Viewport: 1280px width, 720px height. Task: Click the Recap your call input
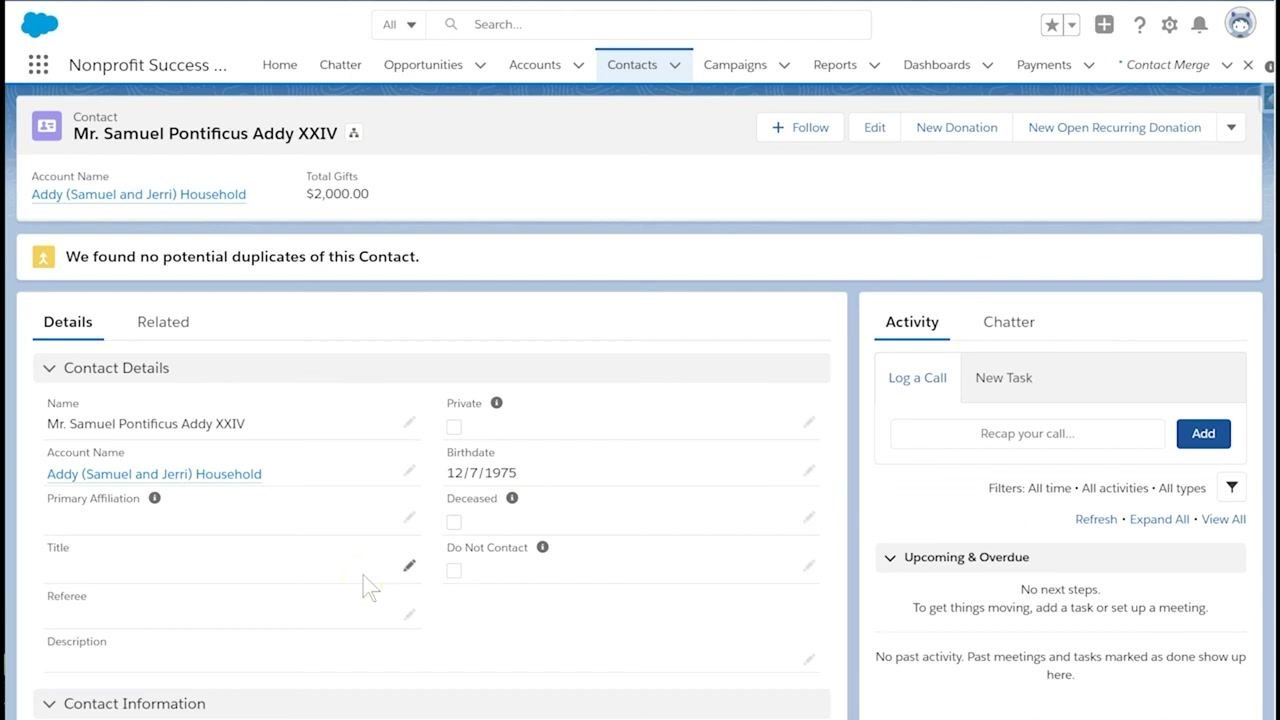pos(1028,434)
